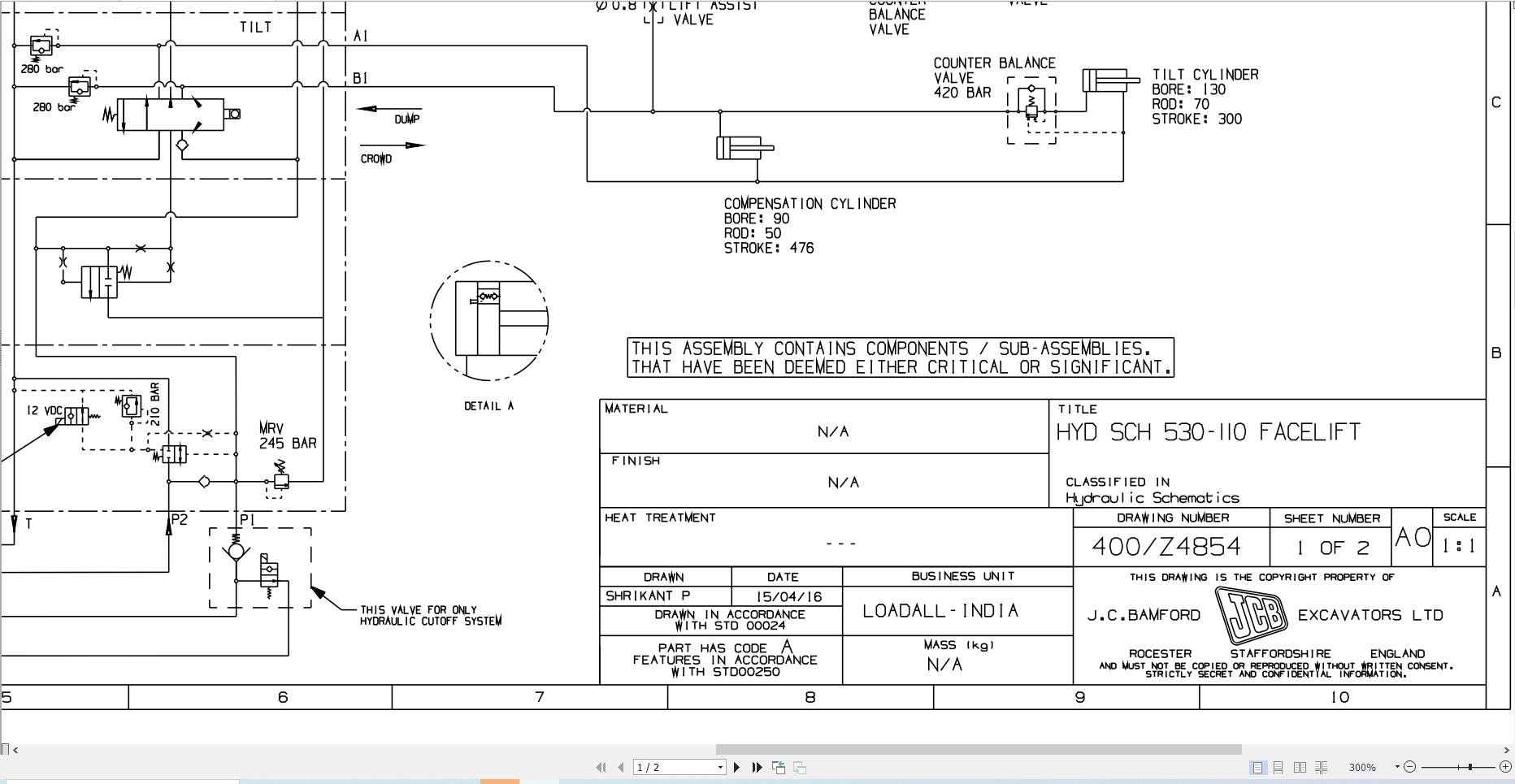Click the date 15/04/16
The width and height of the screenshot is (1515, 784).
788,596
